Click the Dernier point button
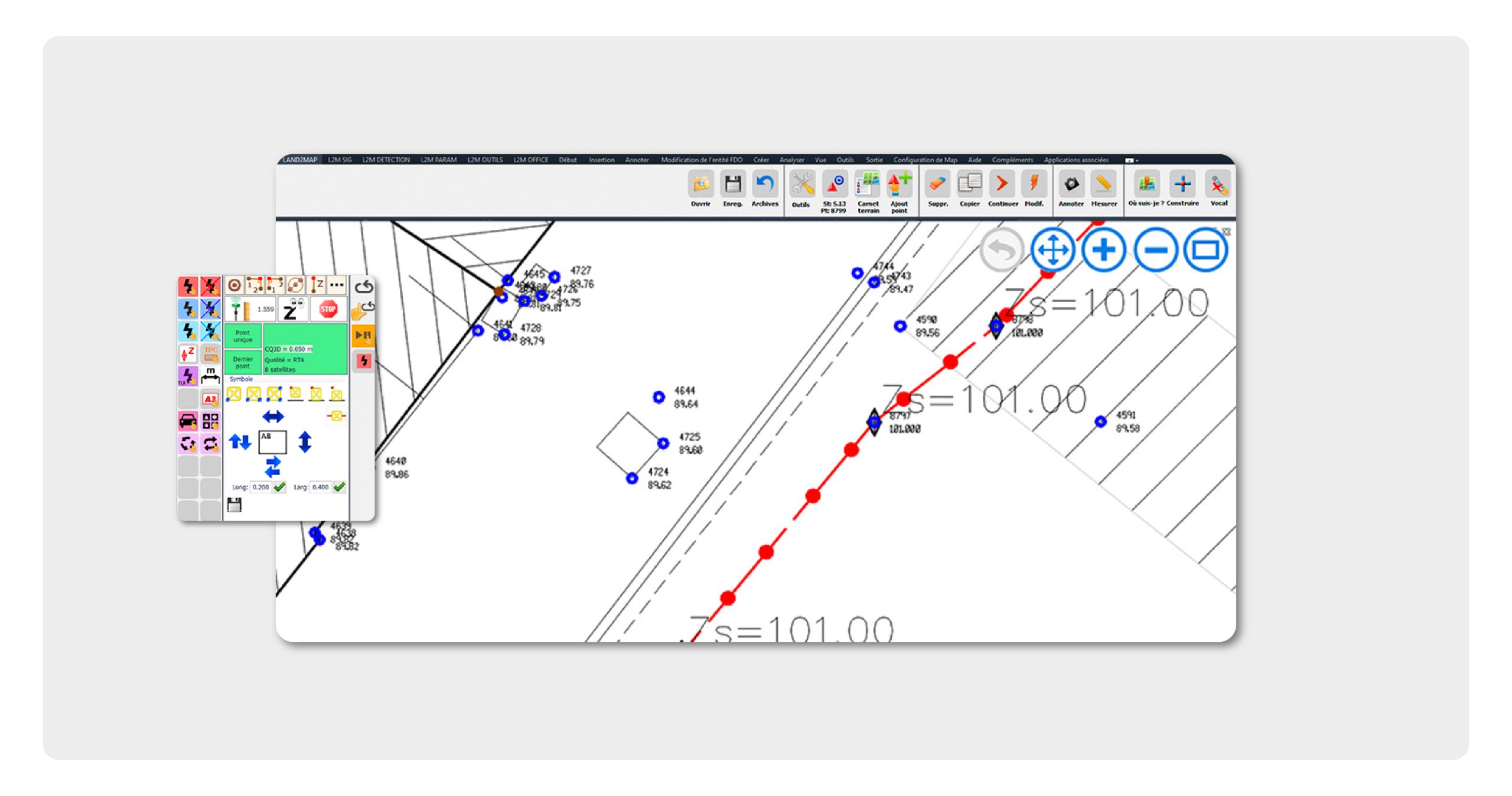The height and width of the screenshot is (796, 1512). [x=243, y=362]
